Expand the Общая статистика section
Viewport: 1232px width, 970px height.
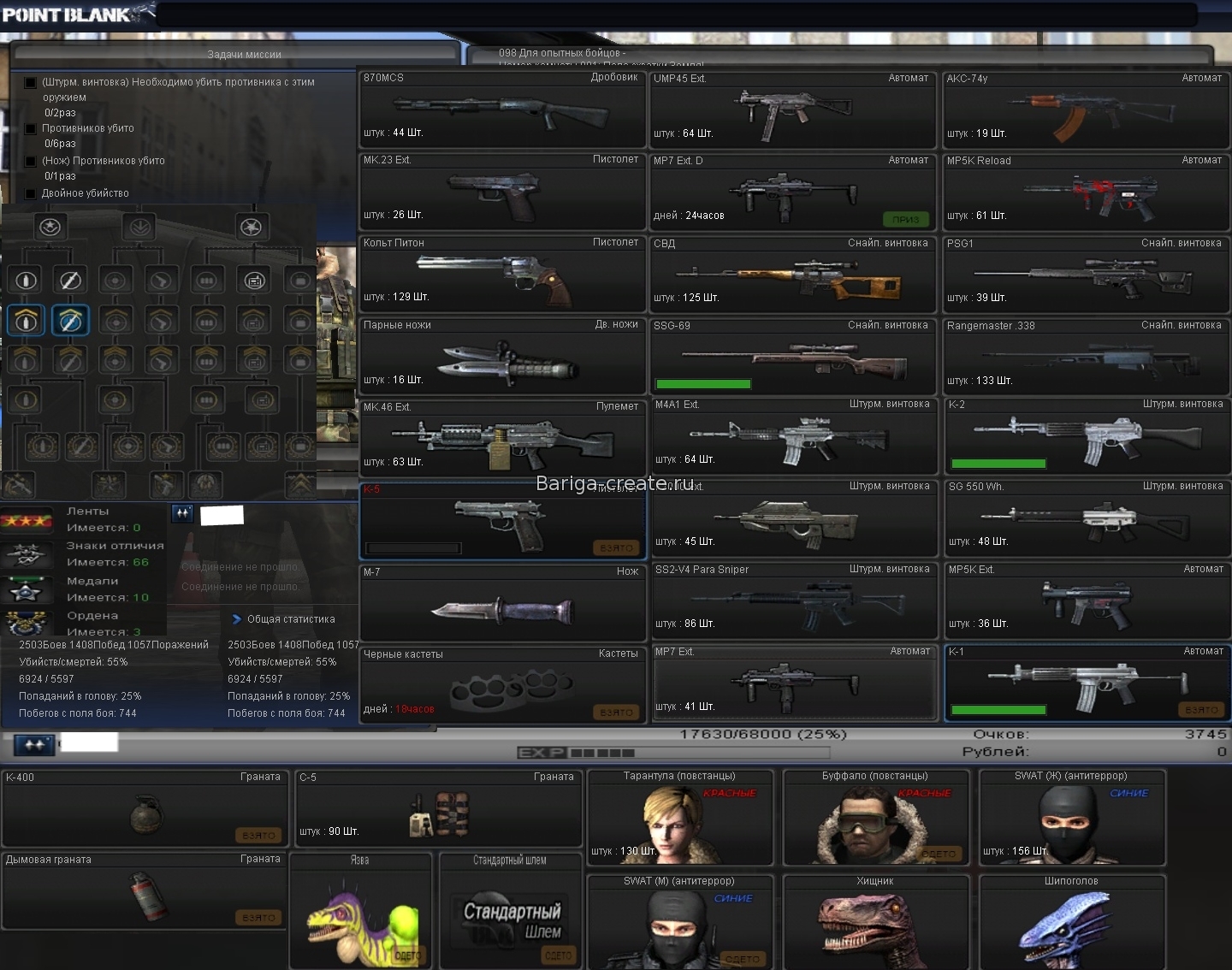237,619
